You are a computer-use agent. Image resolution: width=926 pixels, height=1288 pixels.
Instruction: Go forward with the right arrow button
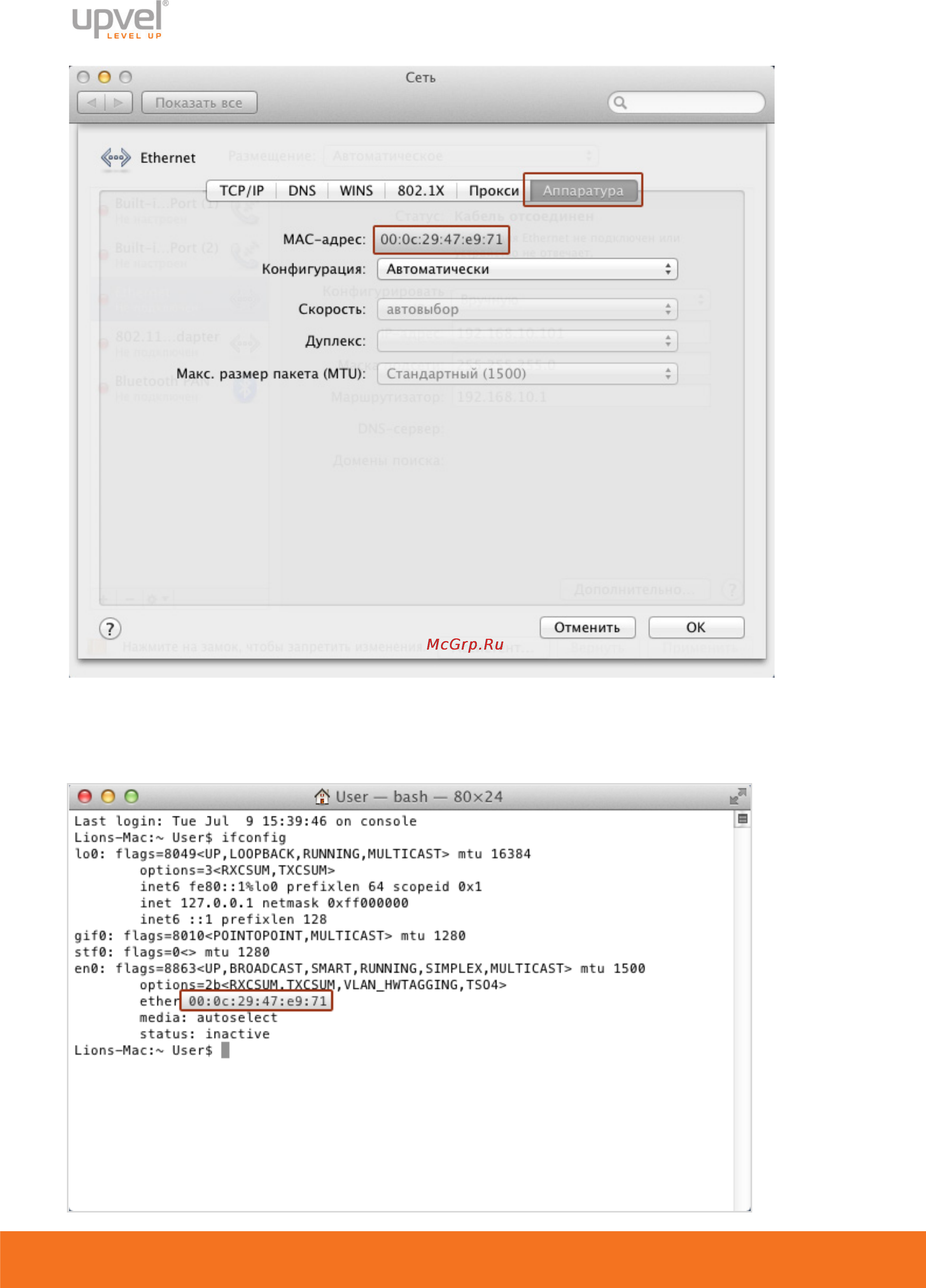coord(119,103)
